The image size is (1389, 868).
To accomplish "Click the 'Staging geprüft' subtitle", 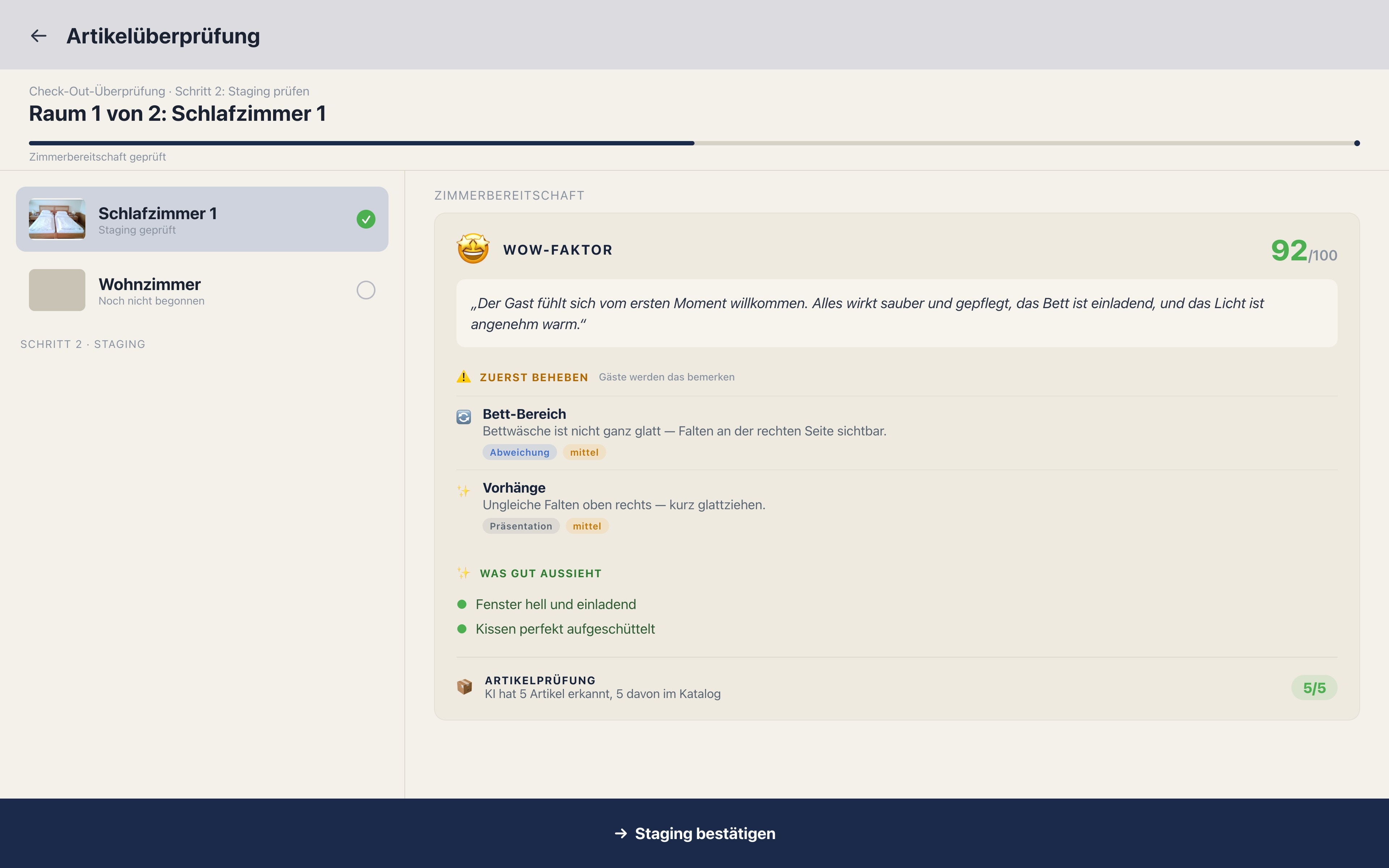I will (137, 230).
